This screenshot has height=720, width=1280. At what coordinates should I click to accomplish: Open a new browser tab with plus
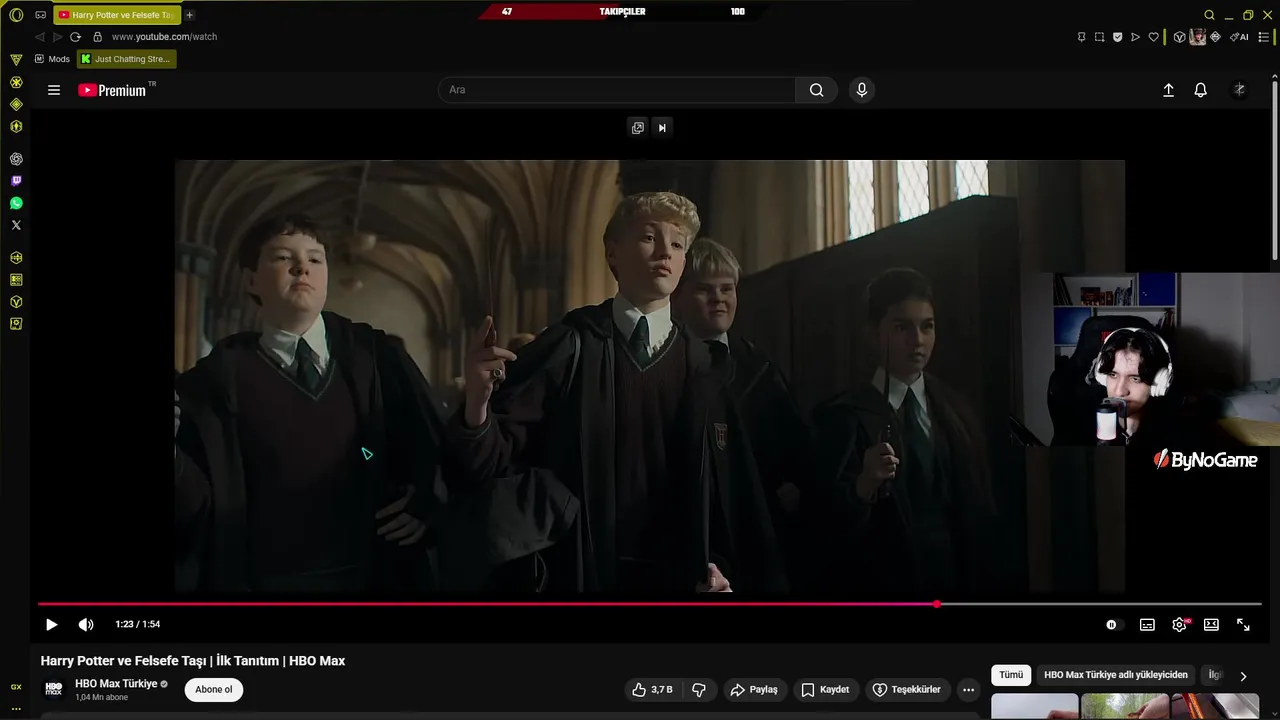pyautogui.click(x=190, y=15)
